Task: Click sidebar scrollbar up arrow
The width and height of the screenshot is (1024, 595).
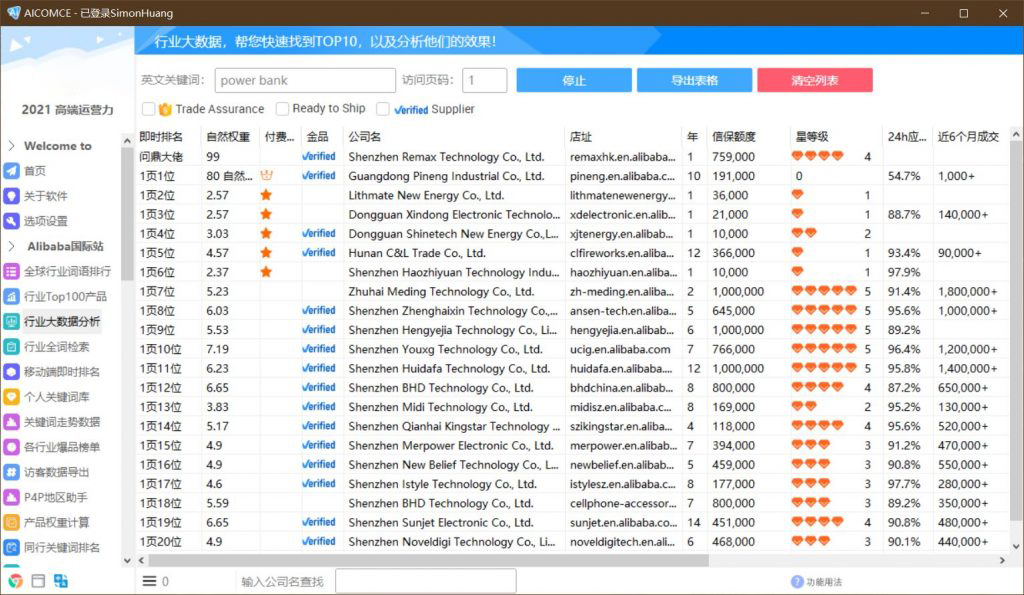Action: click(x=127, y=140)
